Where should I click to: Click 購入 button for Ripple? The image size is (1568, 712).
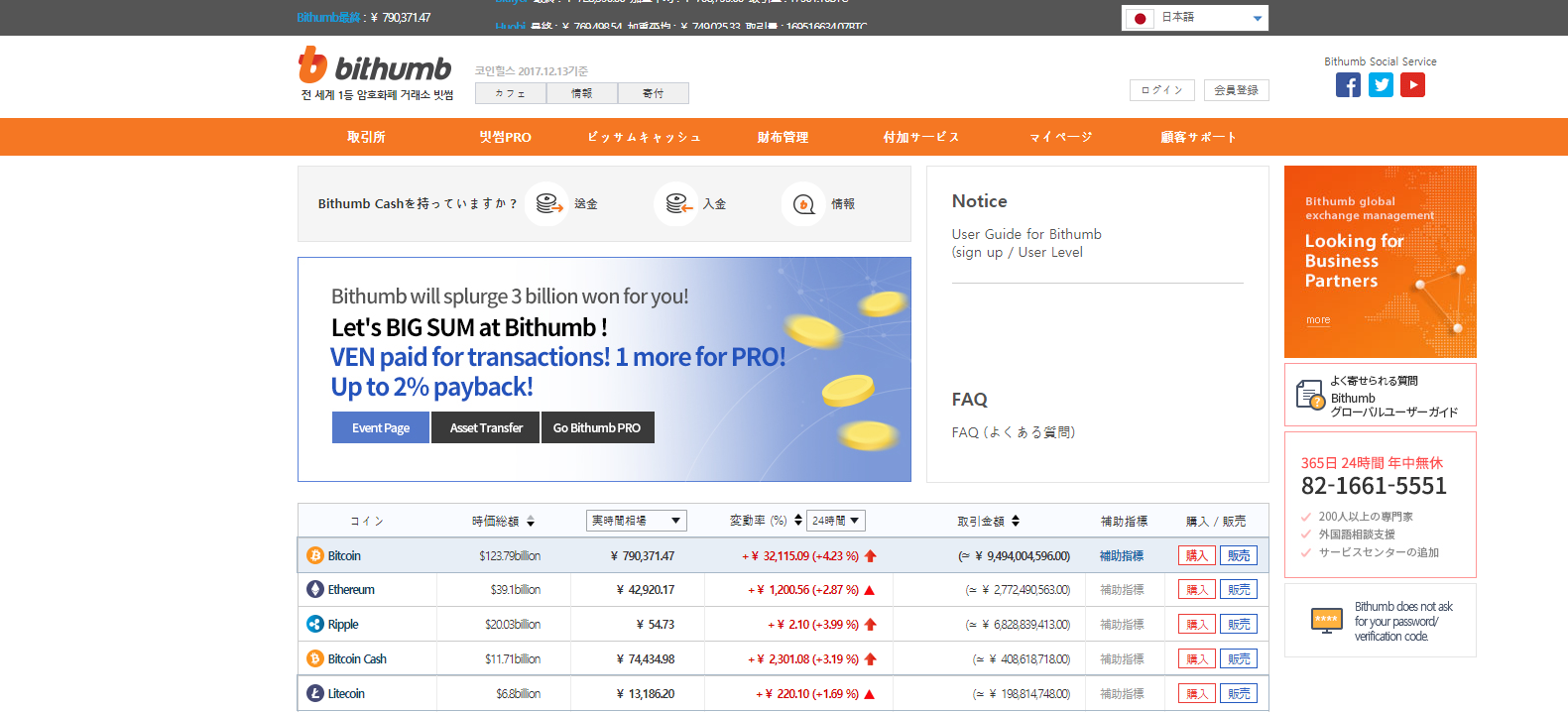pyautogui.click(x=1197, y=624)
